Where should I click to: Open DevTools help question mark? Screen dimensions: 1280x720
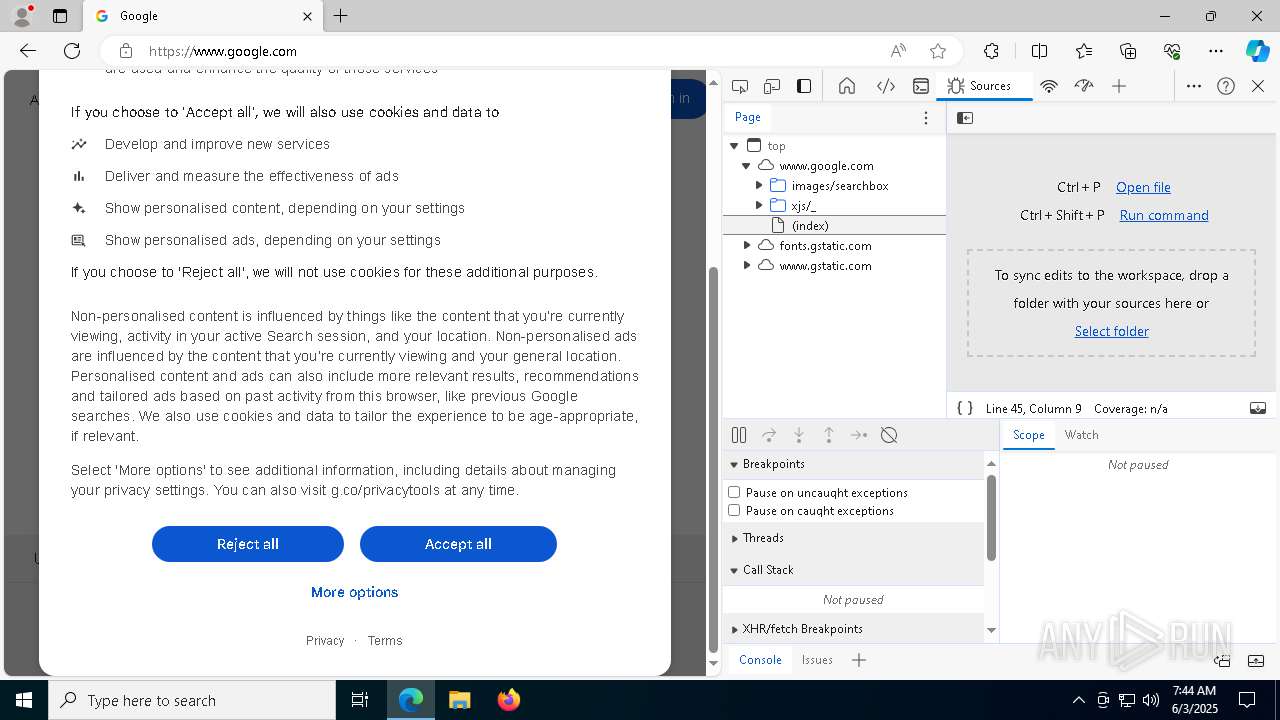1226,86
